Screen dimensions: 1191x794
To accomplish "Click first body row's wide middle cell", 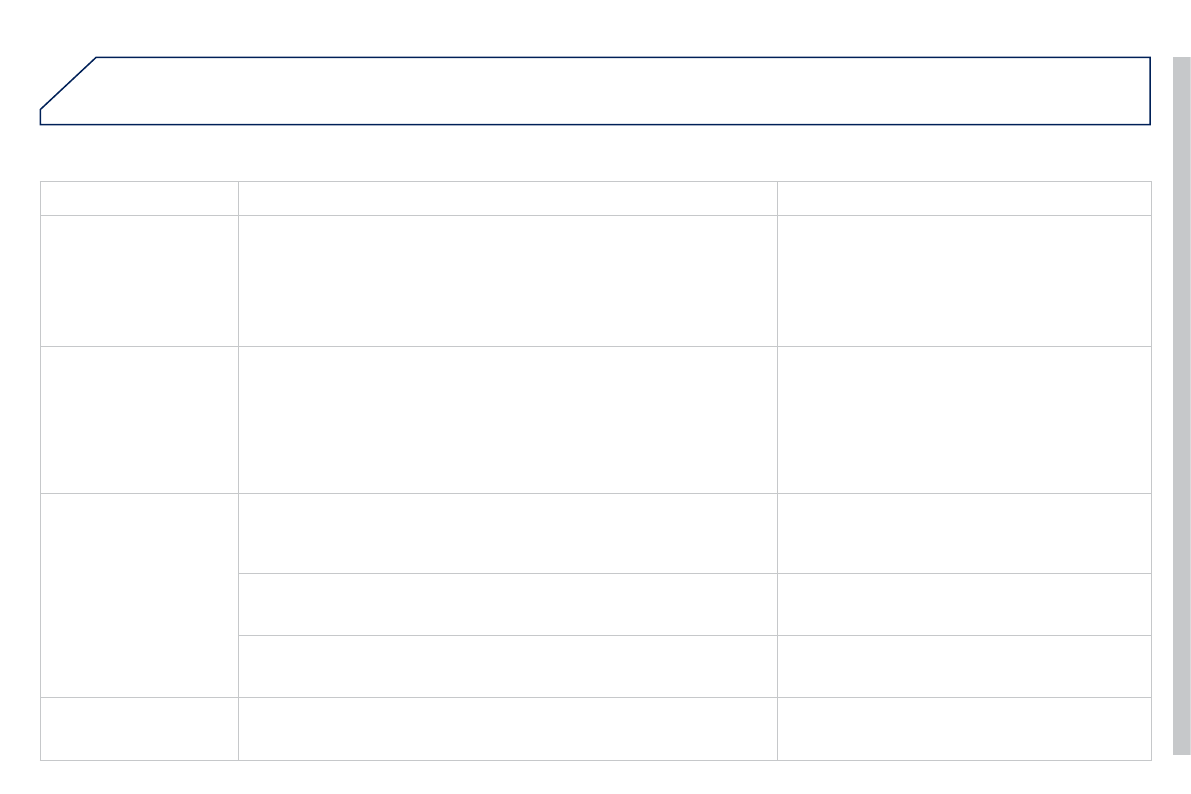I will (x=507, y=281).
